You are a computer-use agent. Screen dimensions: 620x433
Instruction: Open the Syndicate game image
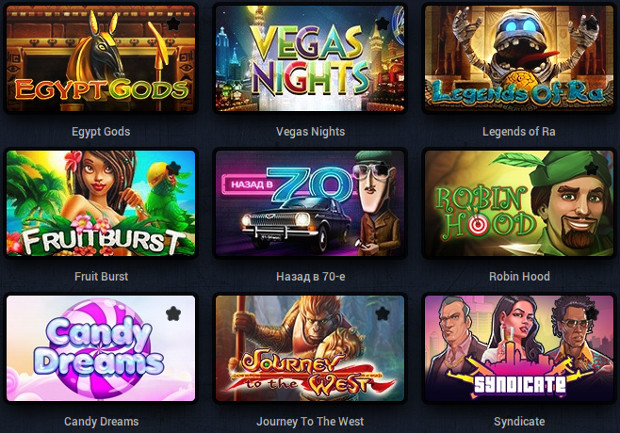click(519, 348)
